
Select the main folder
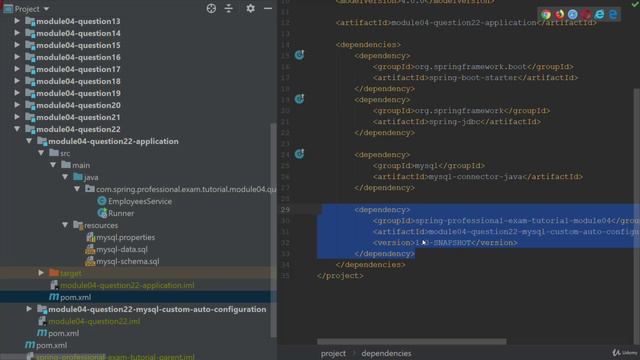coord(81,165)
